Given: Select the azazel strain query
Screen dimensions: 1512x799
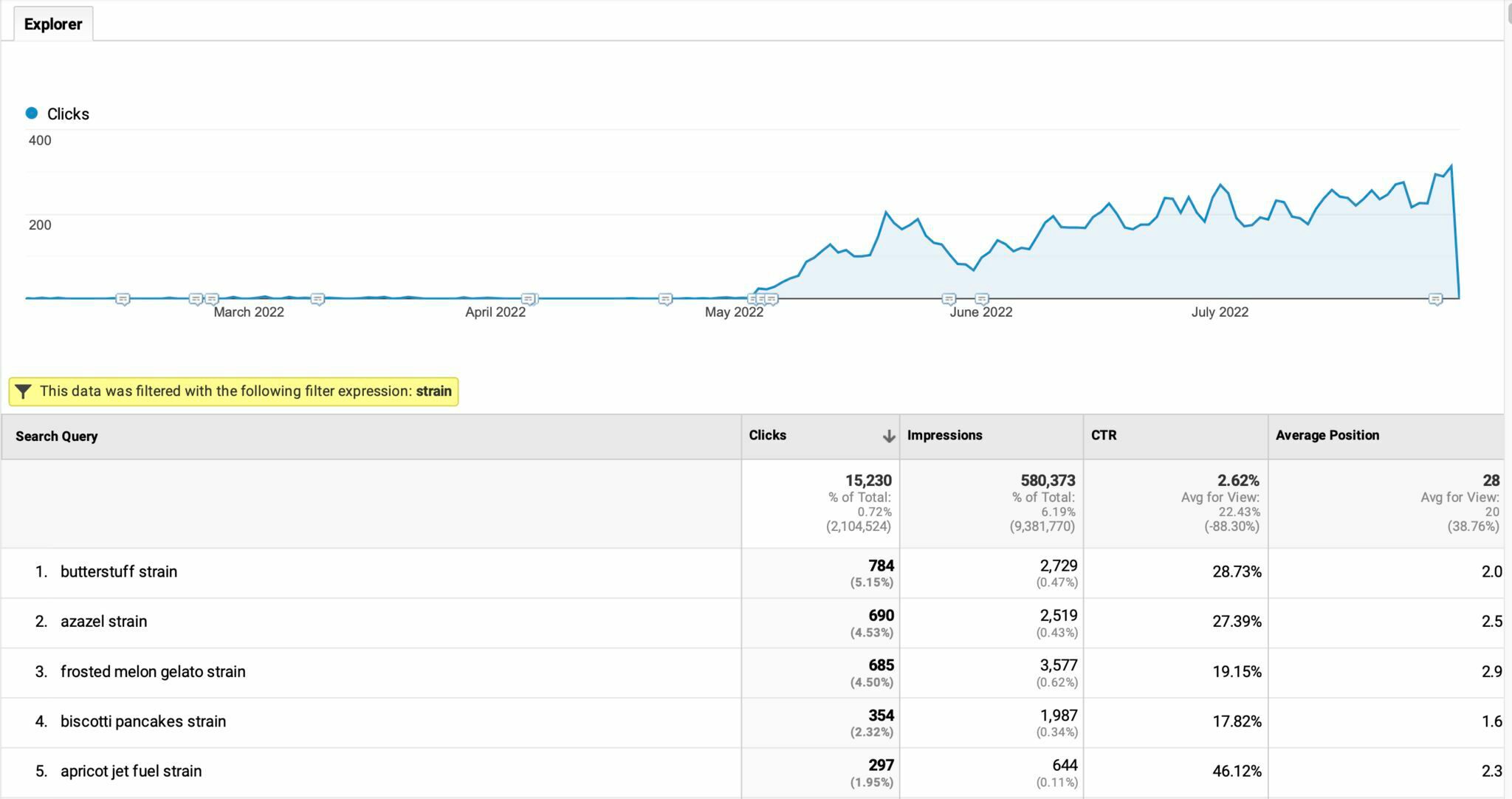Looking at the screenshot, I should coord(104,622).
